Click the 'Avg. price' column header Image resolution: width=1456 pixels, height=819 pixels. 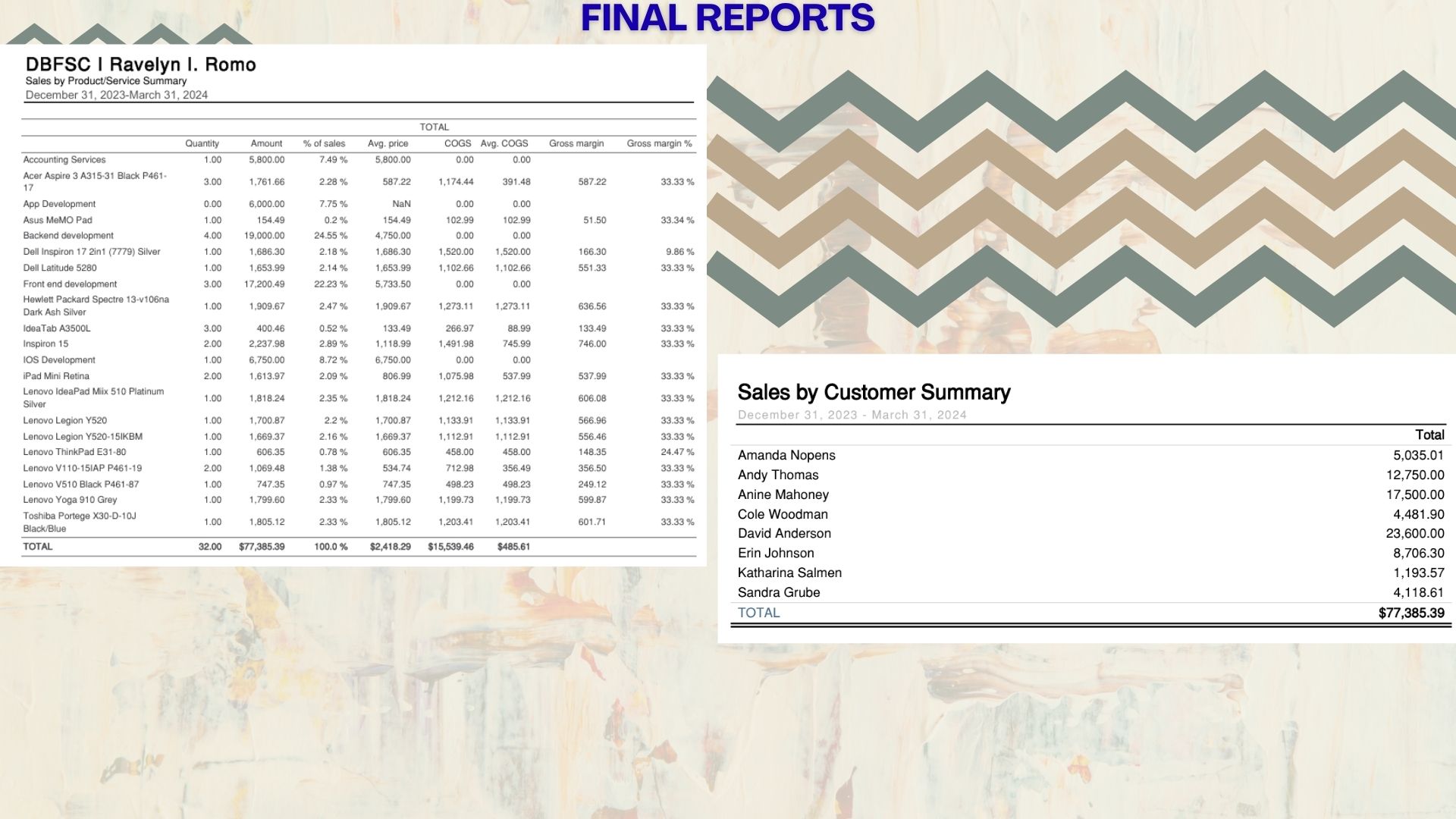388,143
